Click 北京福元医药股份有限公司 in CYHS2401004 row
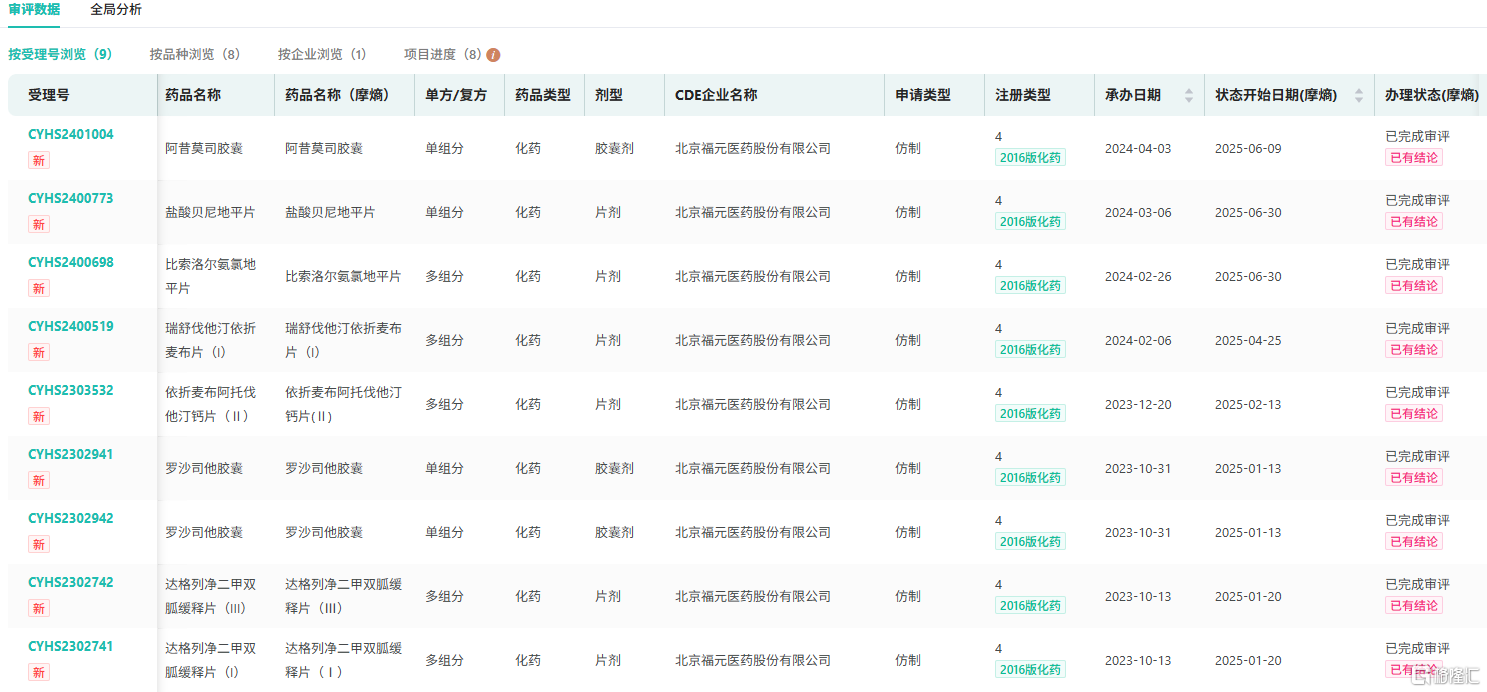1487x692 pixels. point(753,148)
